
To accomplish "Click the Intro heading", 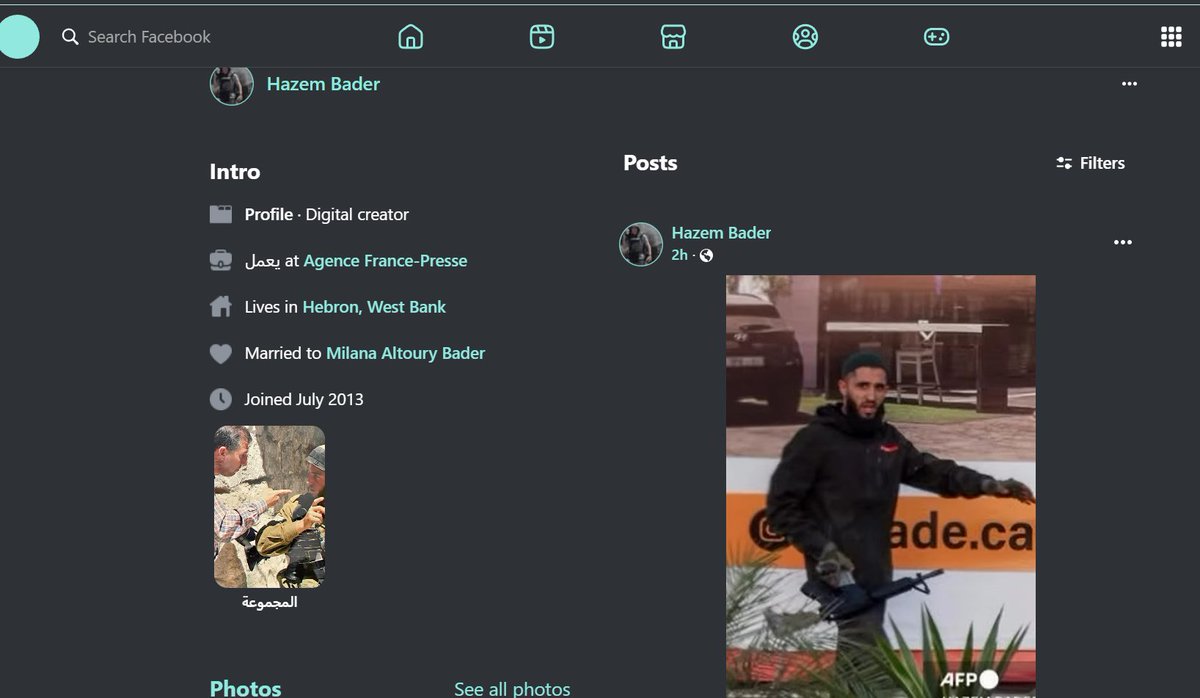I will (235, 172).
